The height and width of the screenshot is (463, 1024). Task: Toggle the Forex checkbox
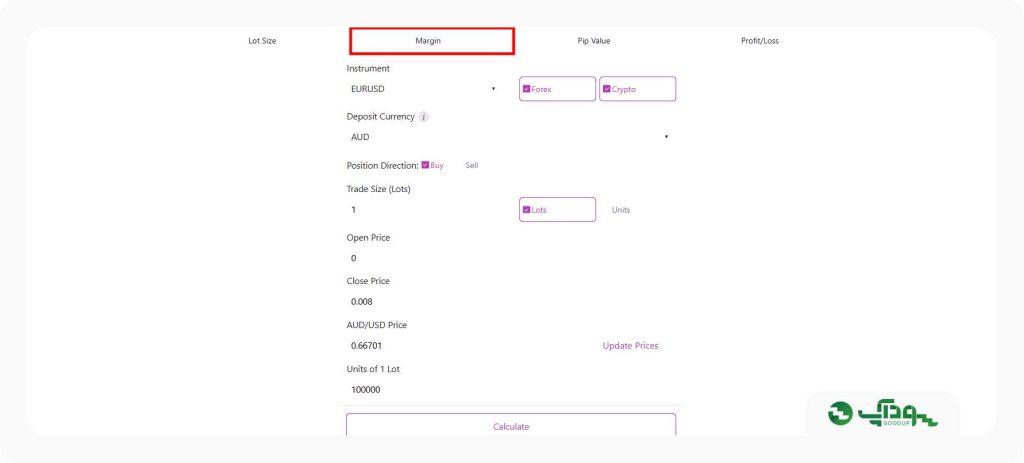click(557, 89)
